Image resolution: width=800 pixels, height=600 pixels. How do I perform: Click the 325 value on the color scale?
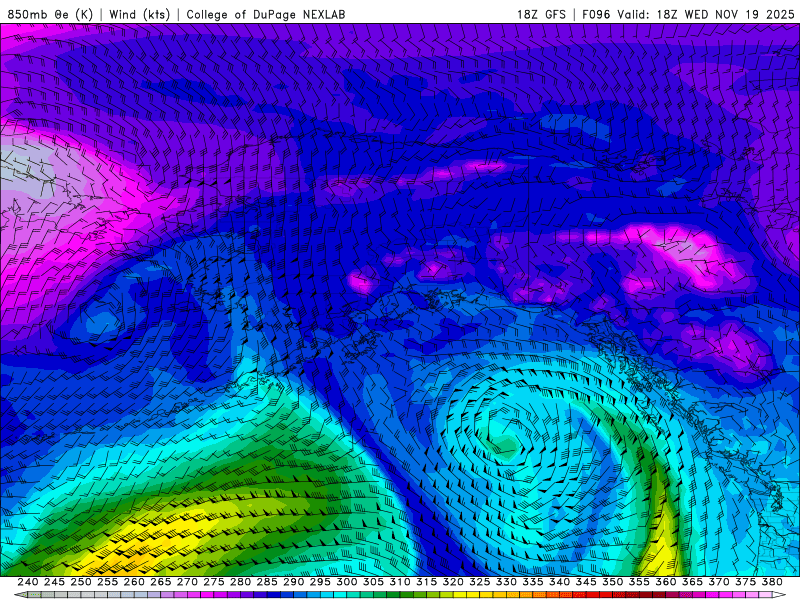pyautogui.click(x=480, y=582)
